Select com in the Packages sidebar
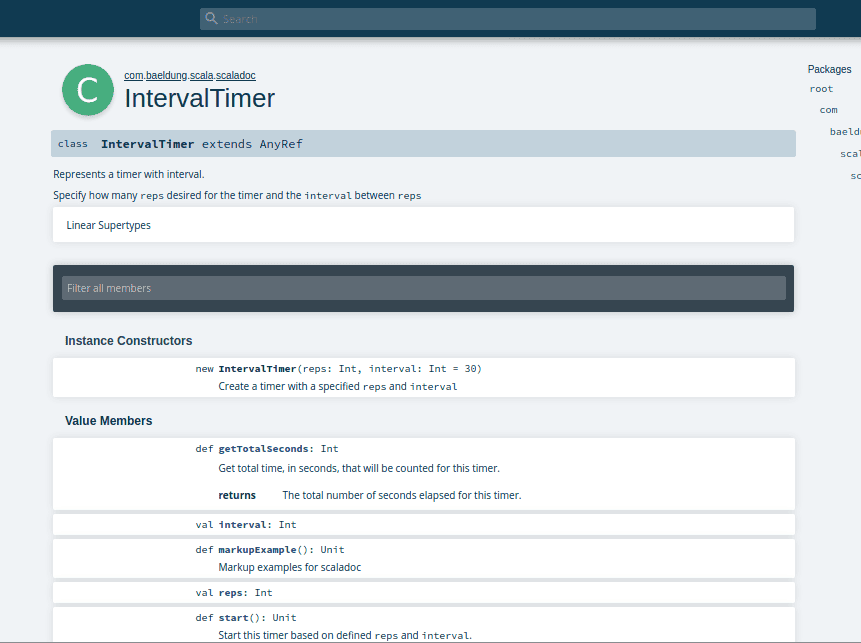The image size is (861, 643). coord(828,110)
